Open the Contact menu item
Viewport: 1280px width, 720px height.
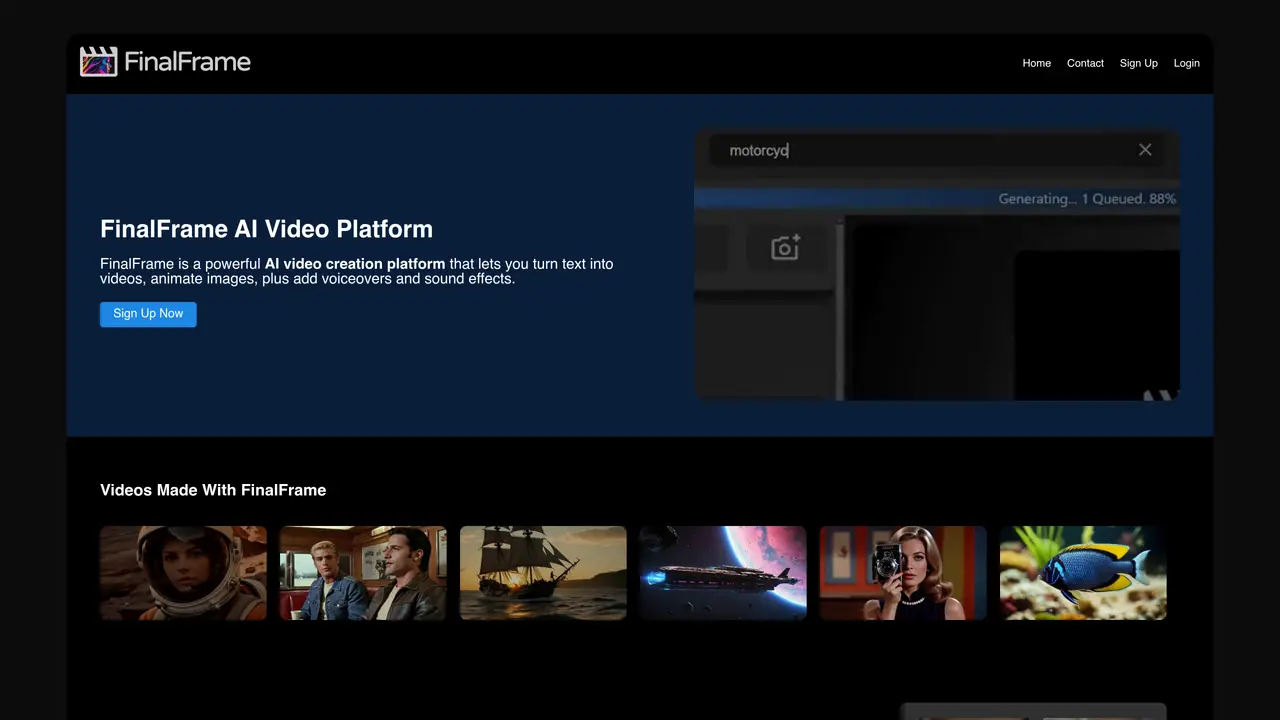(x=1085, y=63)
